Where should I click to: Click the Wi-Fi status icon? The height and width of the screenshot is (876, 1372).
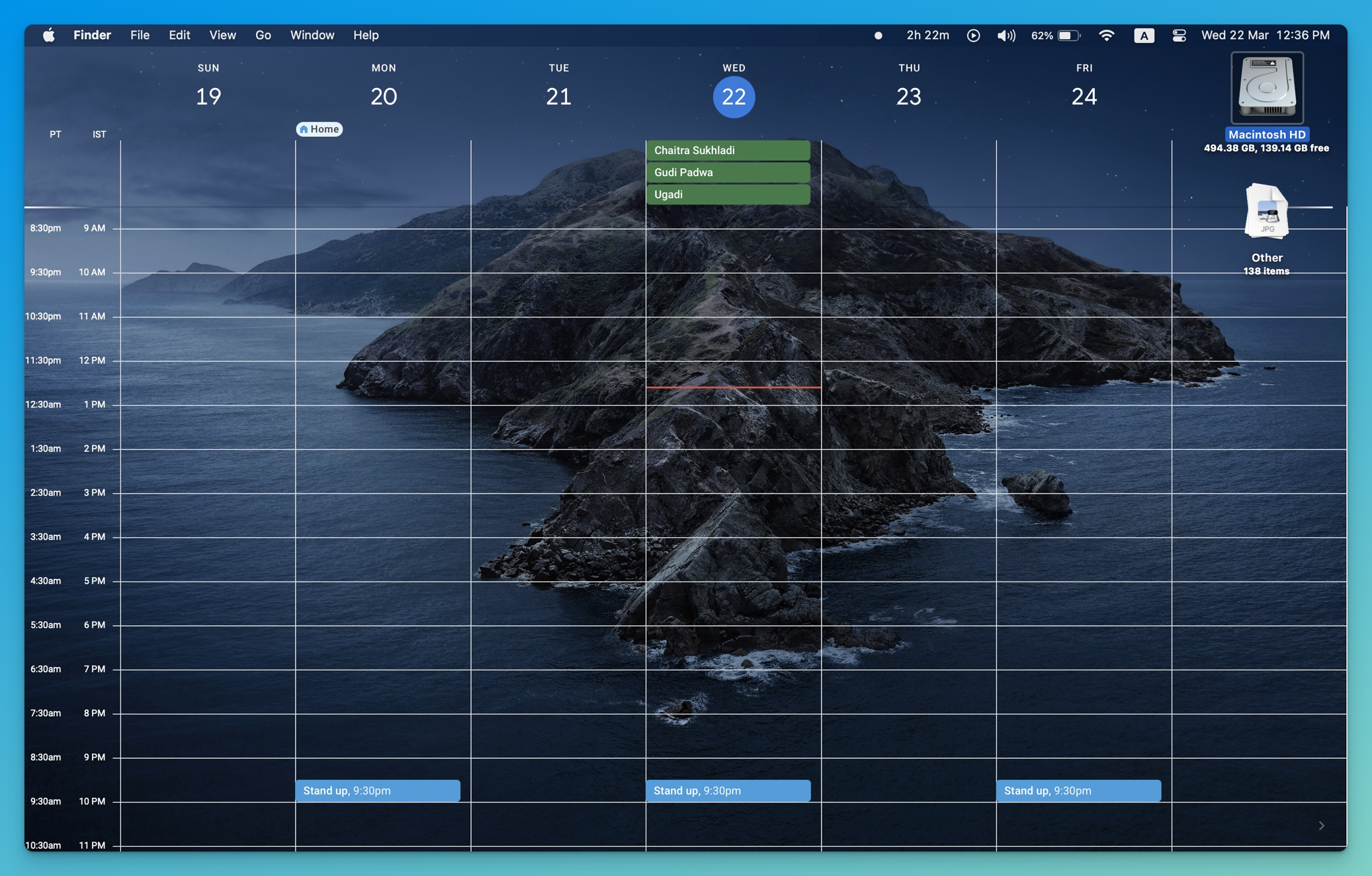[x=1106, y=35]
